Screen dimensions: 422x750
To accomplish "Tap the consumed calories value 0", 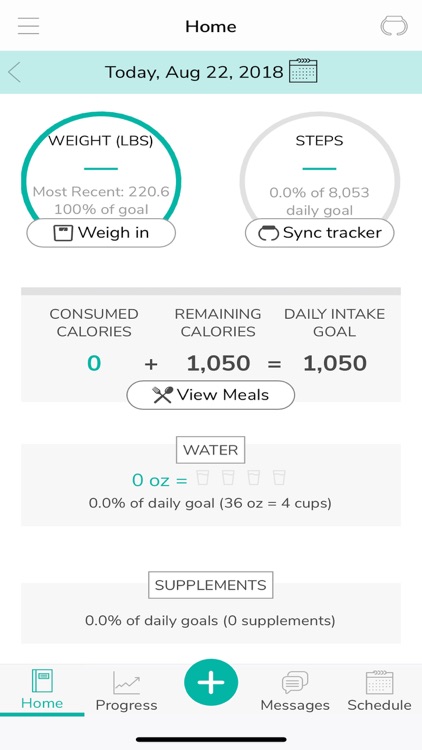I will pyautogui.click(x=94, y=364).
